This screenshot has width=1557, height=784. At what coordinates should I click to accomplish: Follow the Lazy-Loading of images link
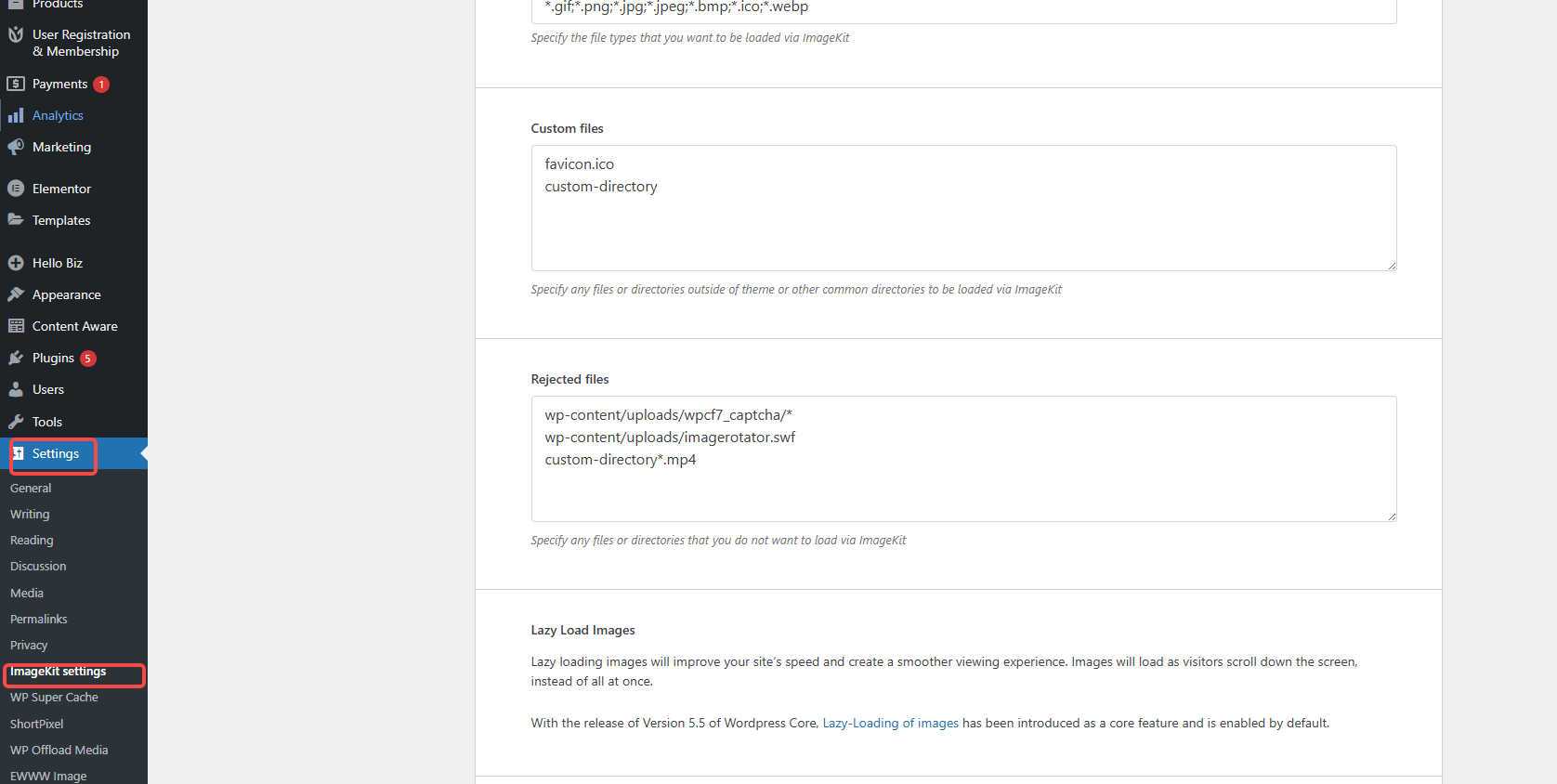click(x=890, y=724)
